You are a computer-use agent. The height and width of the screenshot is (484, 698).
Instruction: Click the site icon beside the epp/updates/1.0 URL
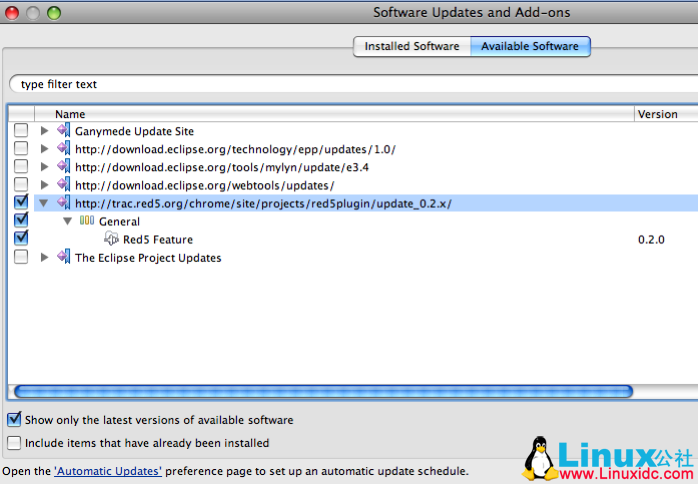(64, 148)
